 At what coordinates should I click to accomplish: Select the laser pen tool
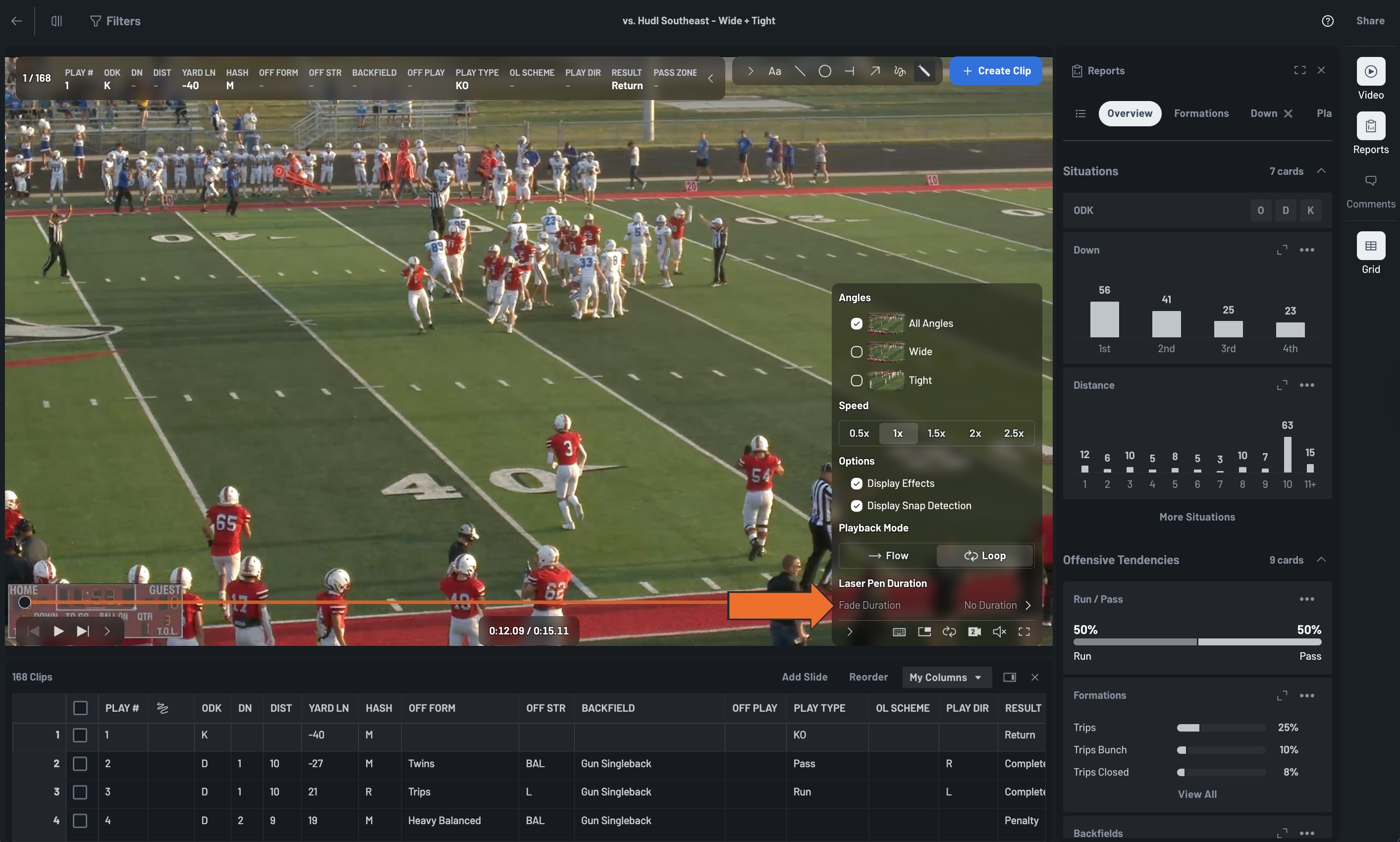924,71
